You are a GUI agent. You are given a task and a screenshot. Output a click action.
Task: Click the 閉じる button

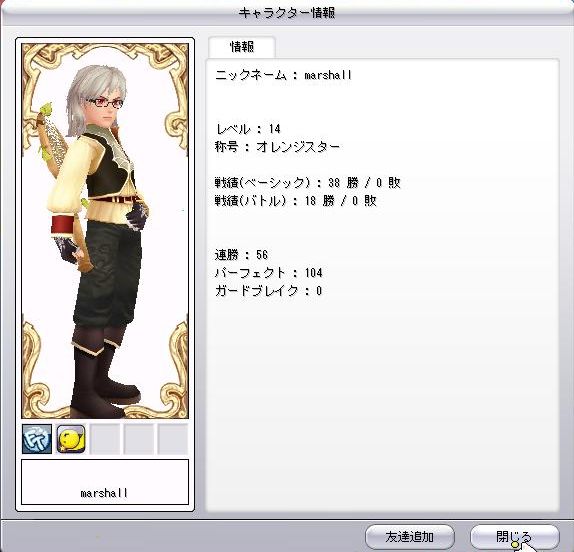pos(514,537)
